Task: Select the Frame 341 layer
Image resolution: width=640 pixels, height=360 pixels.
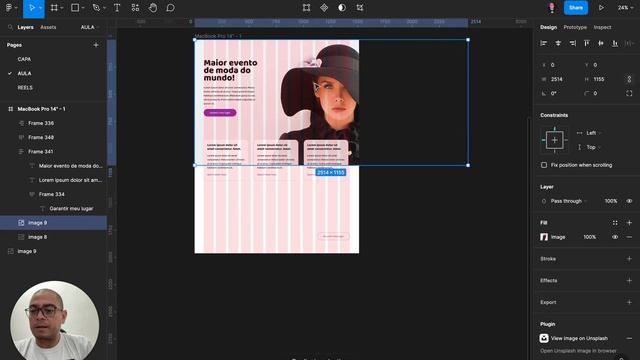Action: coord(41,151)
